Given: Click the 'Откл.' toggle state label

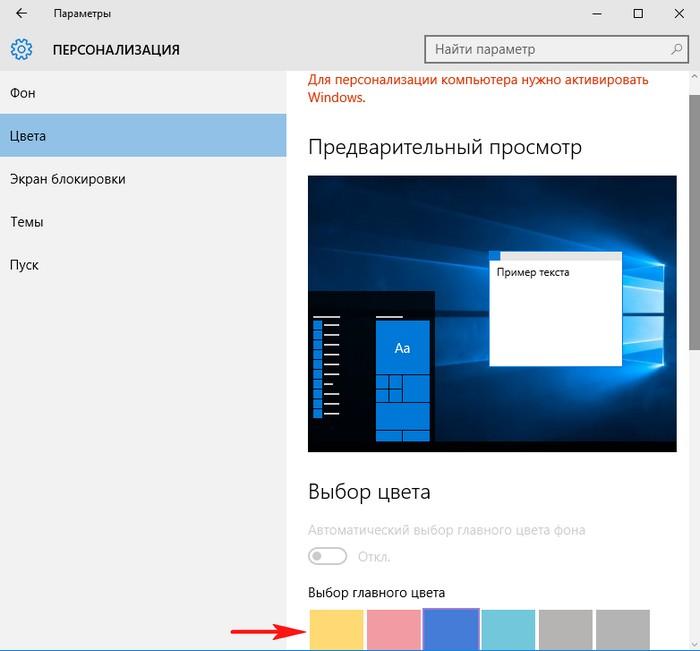Looking at the screenshot, I should (374, 557).
